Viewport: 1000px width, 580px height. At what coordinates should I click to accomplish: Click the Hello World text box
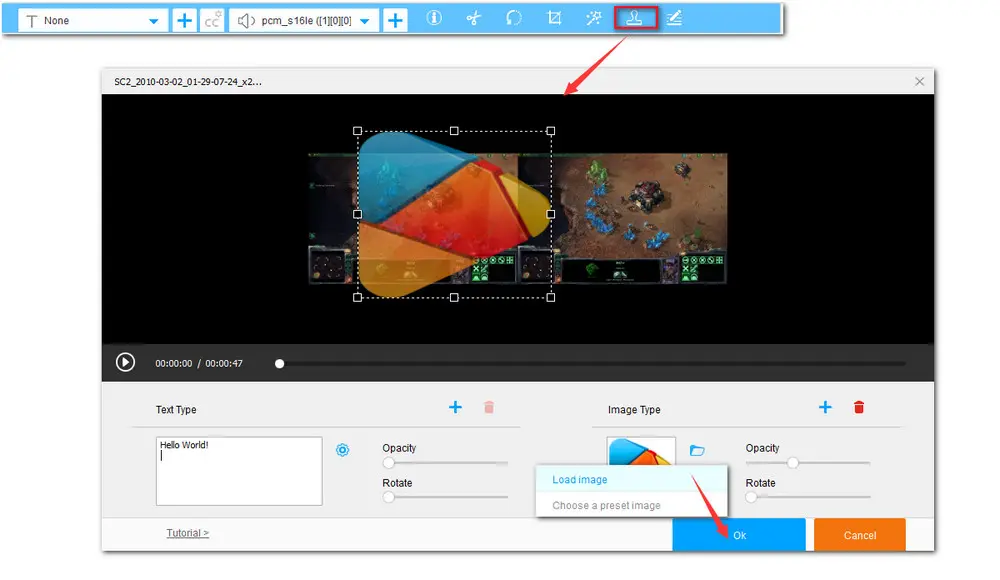pyautogui.click(x=239, y=471)
